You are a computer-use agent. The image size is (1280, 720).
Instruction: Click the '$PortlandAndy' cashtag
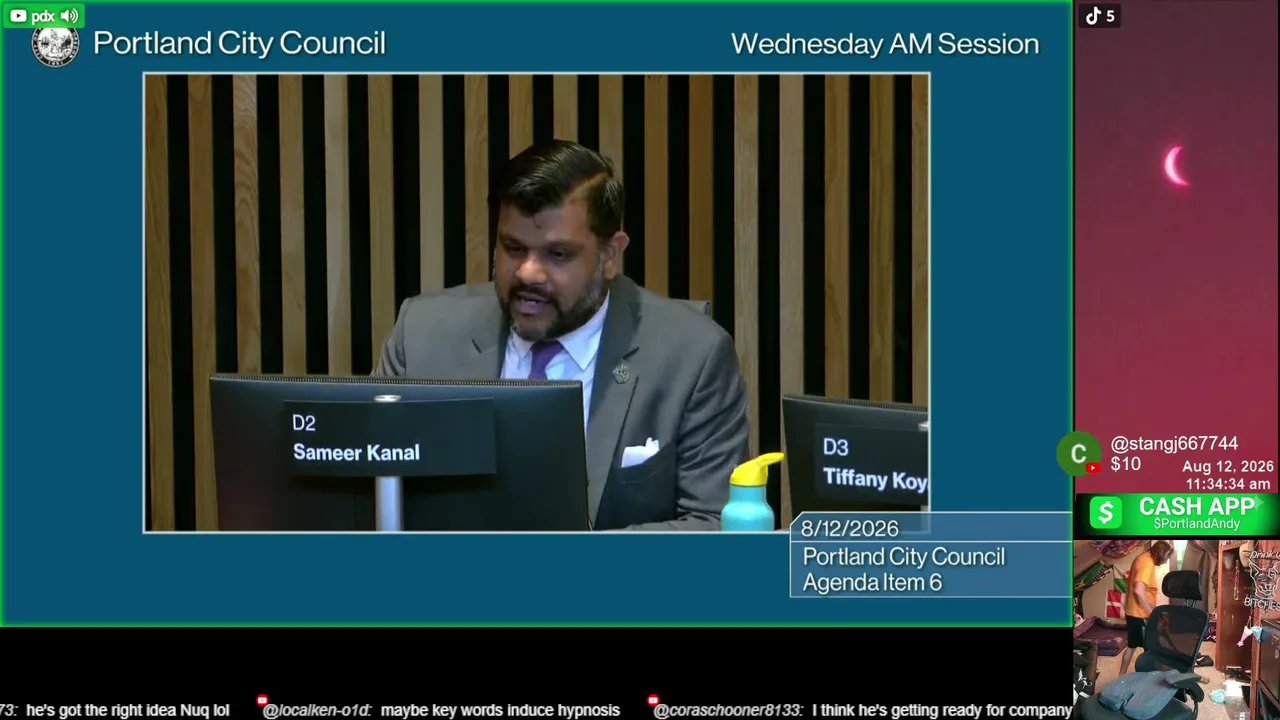click(x=1197, y=524)
